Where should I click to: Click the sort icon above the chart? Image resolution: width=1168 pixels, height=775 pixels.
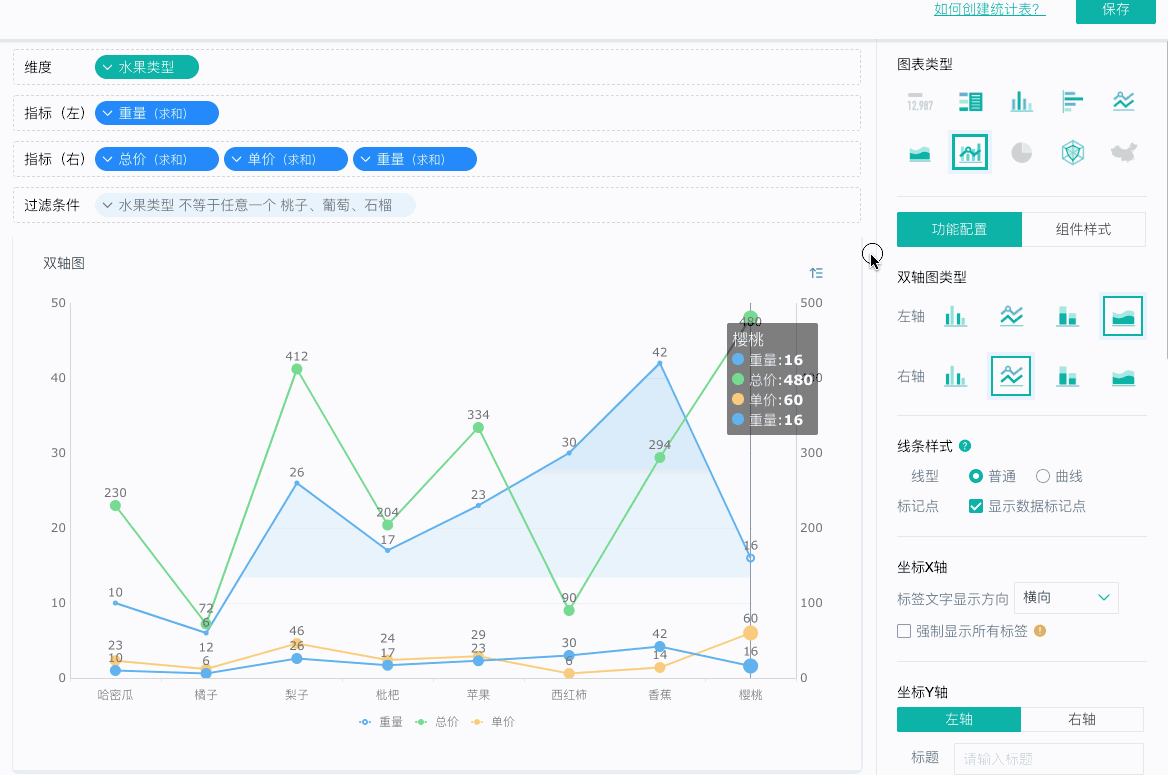[x=816, y=273]
